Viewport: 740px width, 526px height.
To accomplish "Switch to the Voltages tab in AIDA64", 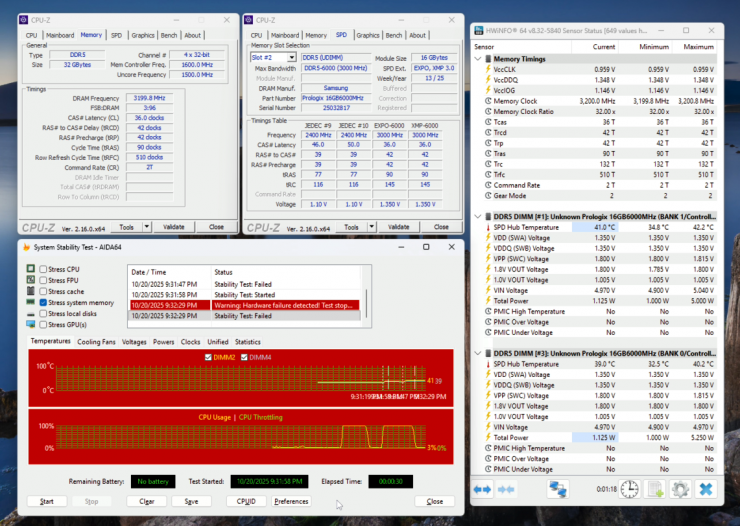I will click(133, 342).
